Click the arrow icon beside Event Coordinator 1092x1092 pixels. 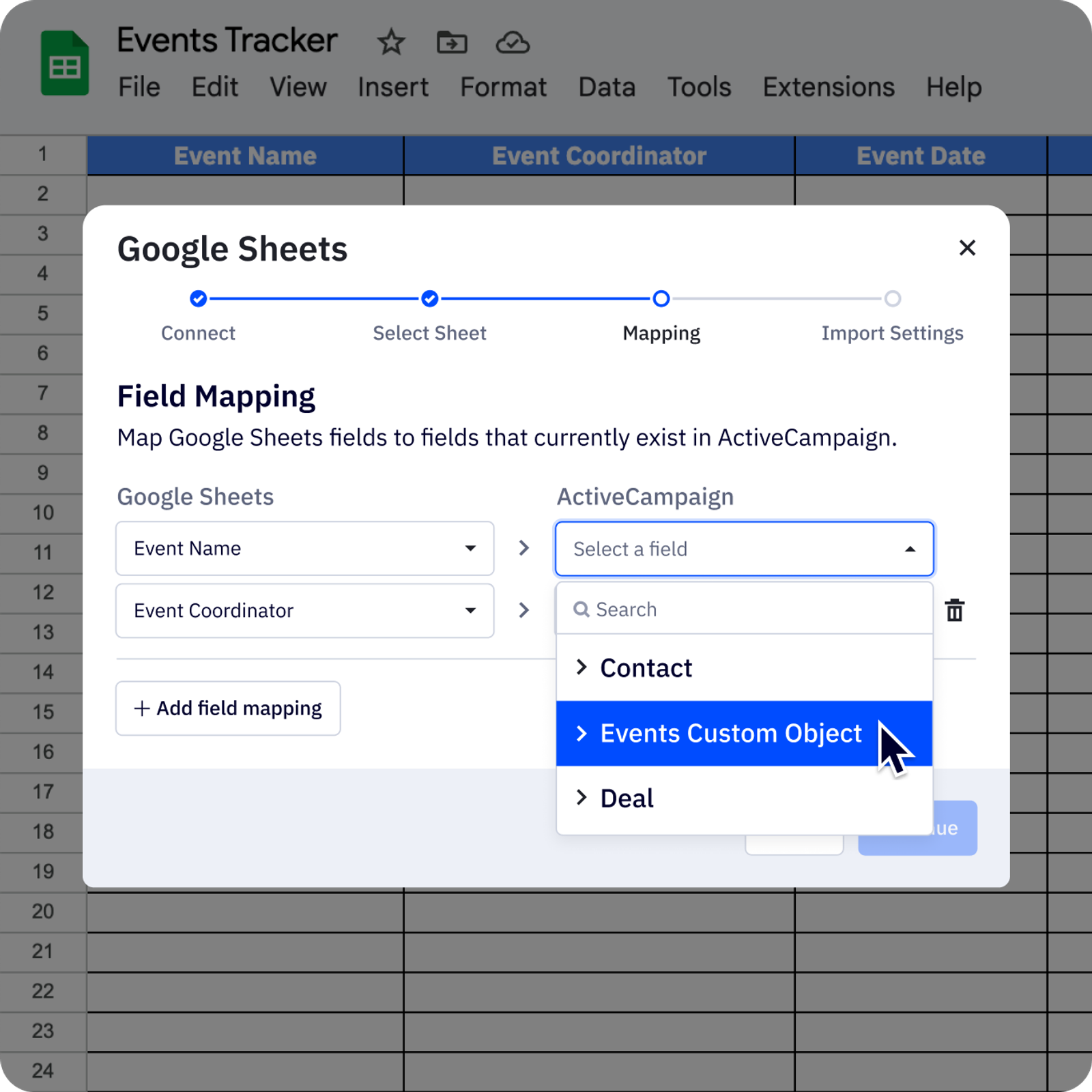pos(523,610)
